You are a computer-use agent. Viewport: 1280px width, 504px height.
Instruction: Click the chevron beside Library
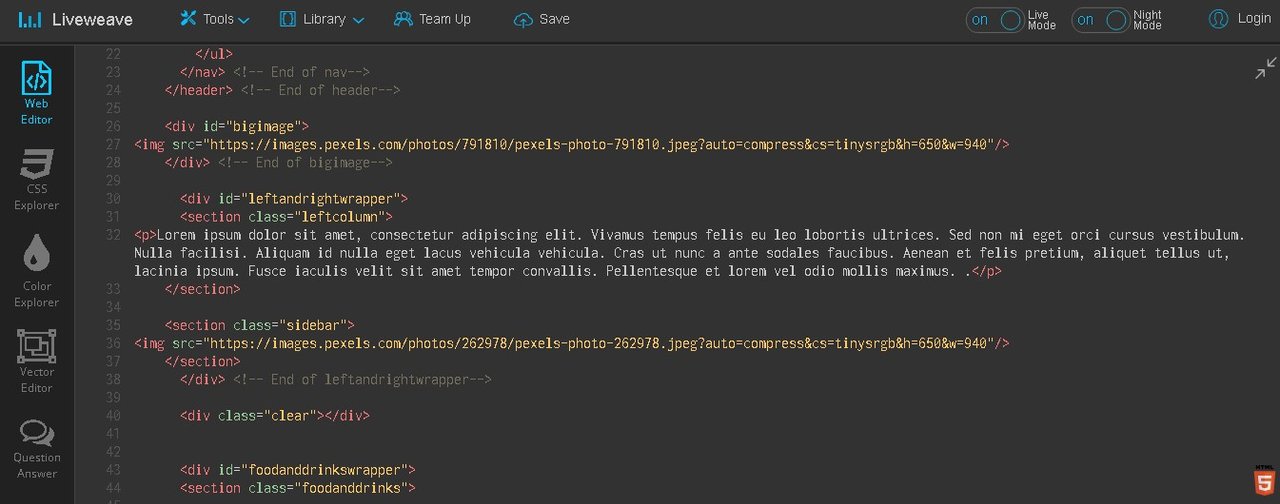tap(358, 20)
